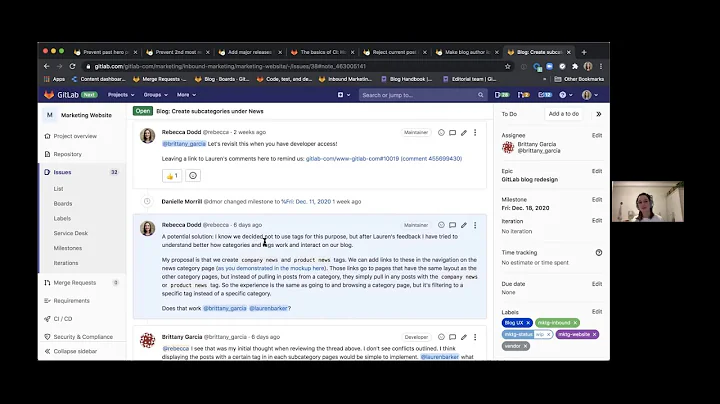Screen dimensions: 720x404
Task: Open the Groups dropdown
Action: coord(156,95)
